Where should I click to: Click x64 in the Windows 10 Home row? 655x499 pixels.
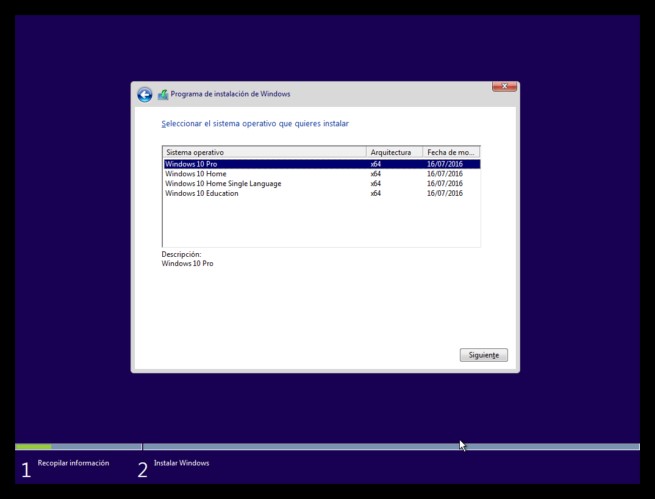[376, 174]
